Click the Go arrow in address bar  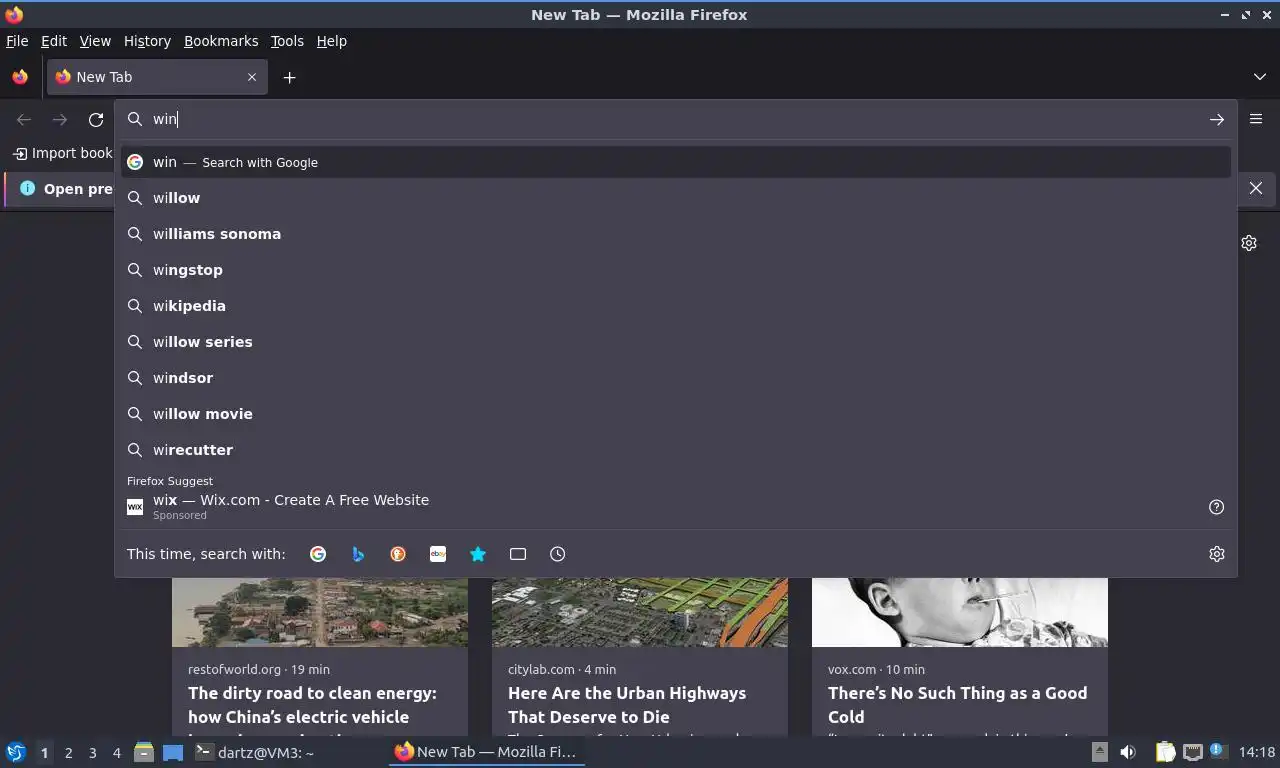[1217, 119]
